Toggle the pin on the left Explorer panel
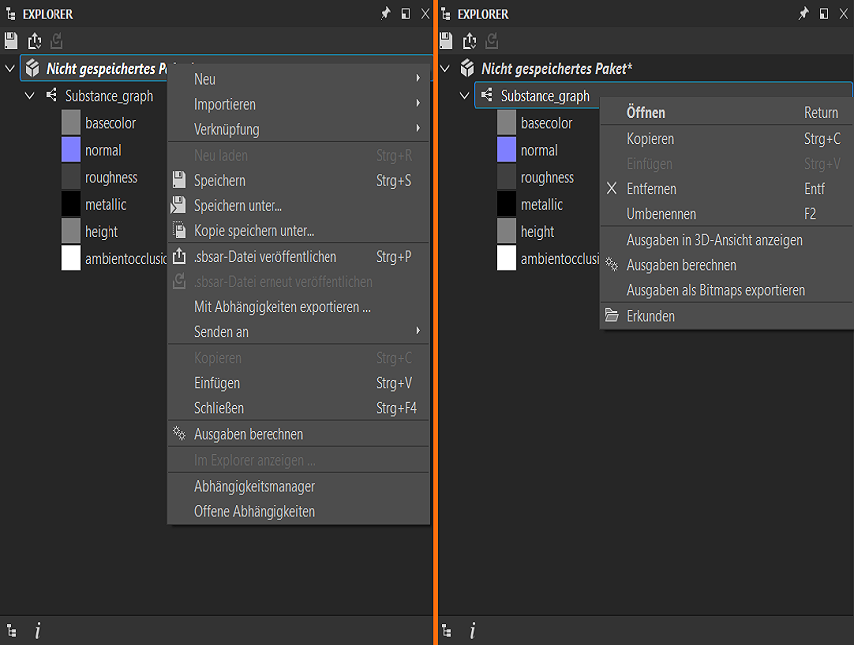Screen dimensions: 854x645 [x=386, y=14]
